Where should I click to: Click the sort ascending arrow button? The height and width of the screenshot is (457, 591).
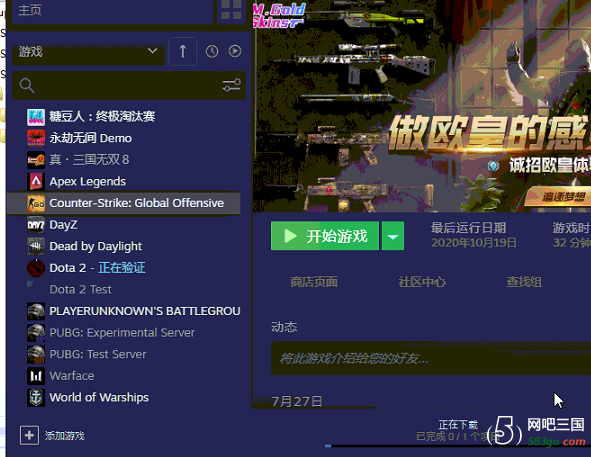(x=182, y=51)
